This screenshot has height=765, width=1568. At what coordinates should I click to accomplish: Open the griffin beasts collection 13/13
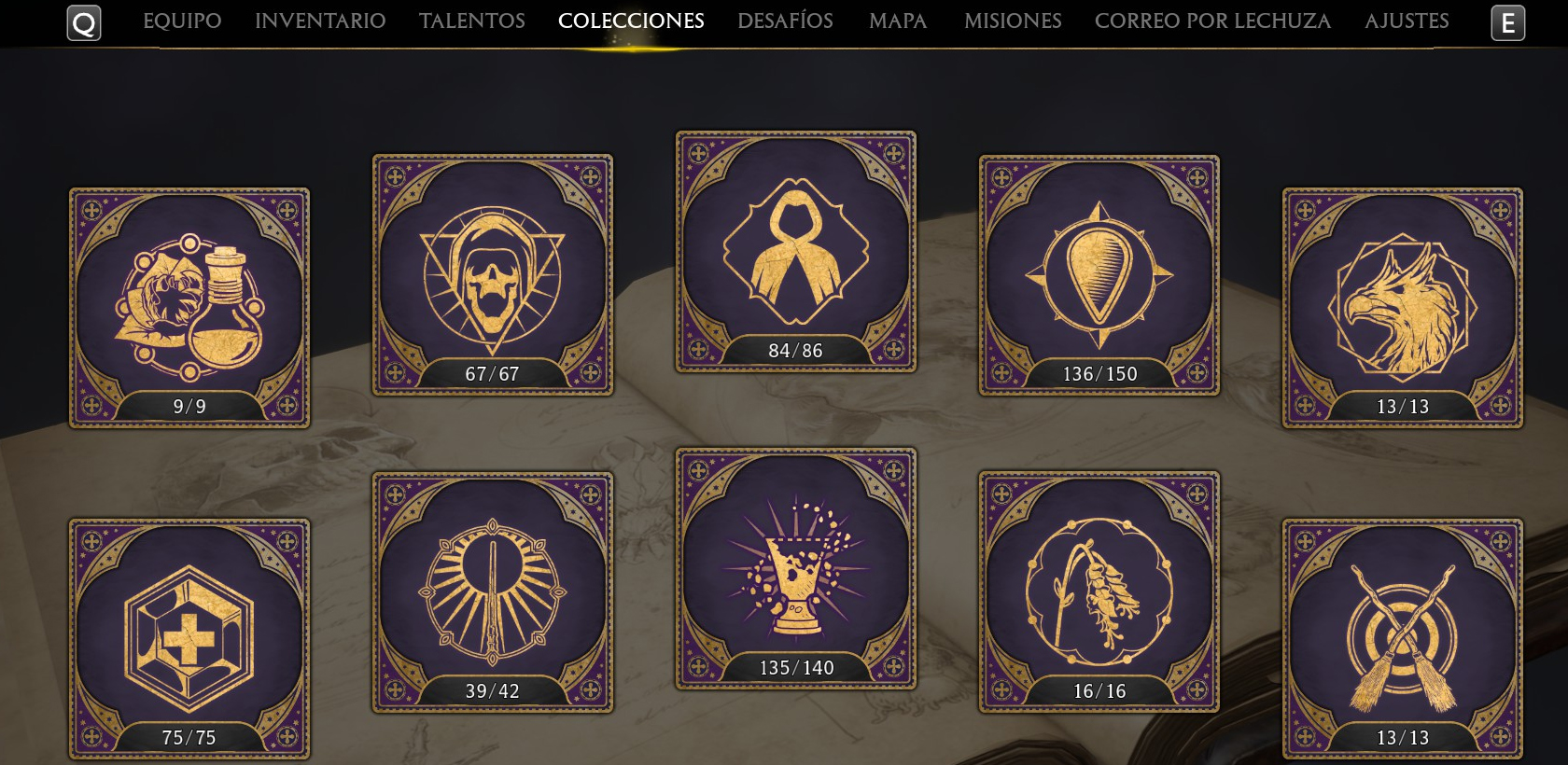(x=1403, y=308)
